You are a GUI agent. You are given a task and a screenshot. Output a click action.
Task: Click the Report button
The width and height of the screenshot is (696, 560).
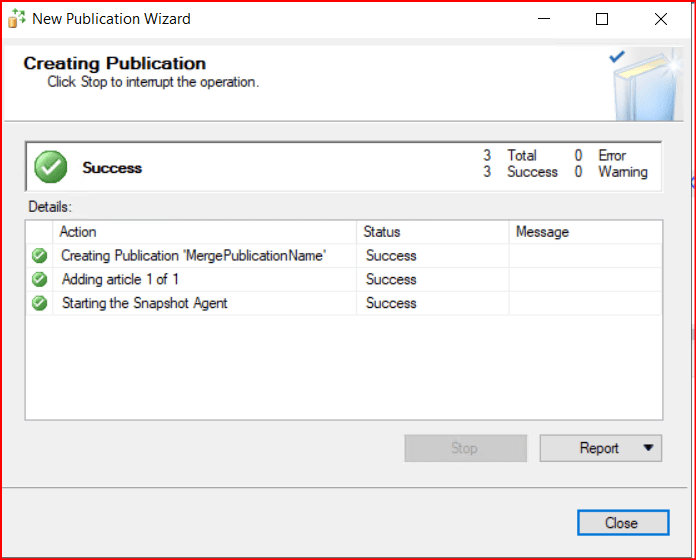(x=598, y=449)
